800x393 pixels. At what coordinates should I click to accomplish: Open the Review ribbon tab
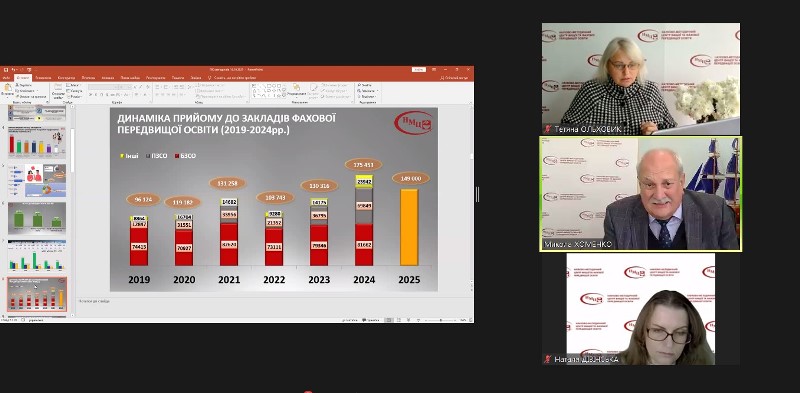click(155, 78)
